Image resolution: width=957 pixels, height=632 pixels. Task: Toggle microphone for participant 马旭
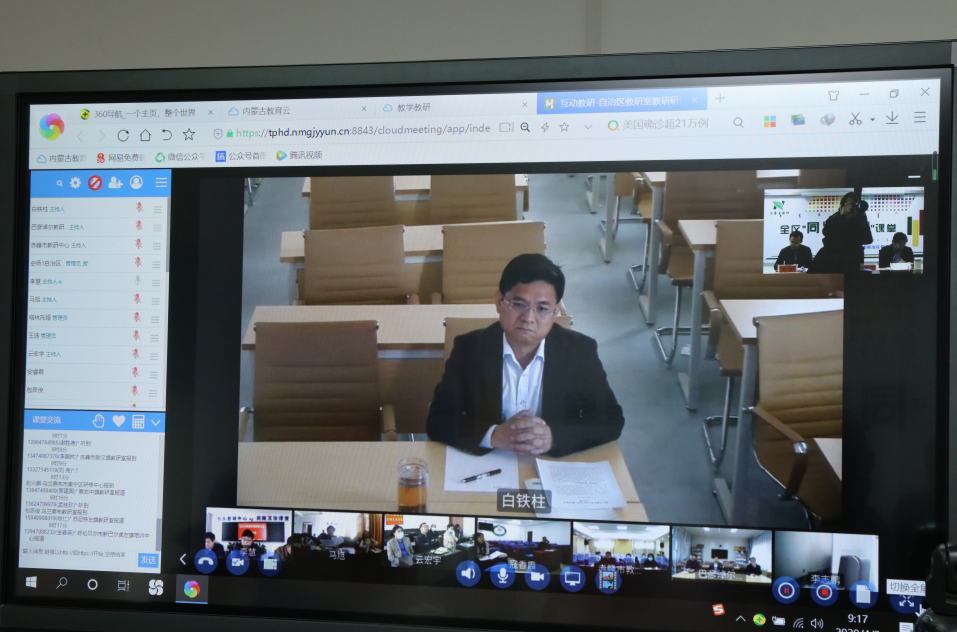pyautogui.click(x=137, y=298)
